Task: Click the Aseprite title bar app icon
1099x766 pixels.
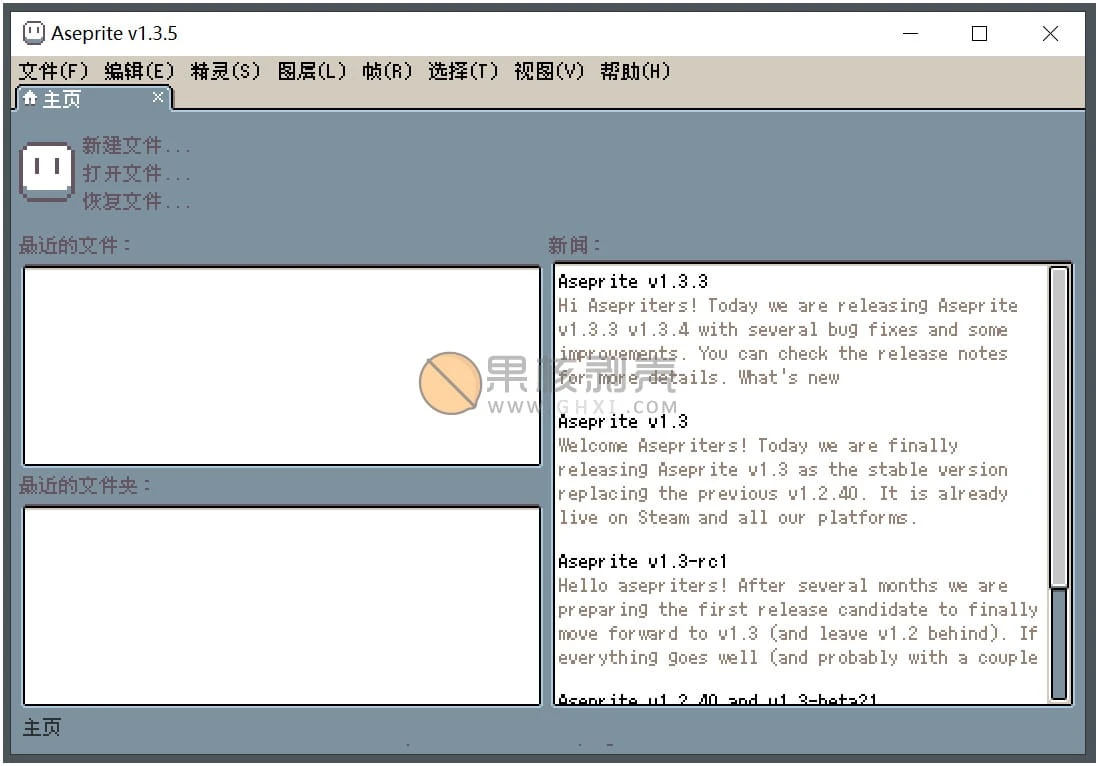Action: [x=34, y=33]
